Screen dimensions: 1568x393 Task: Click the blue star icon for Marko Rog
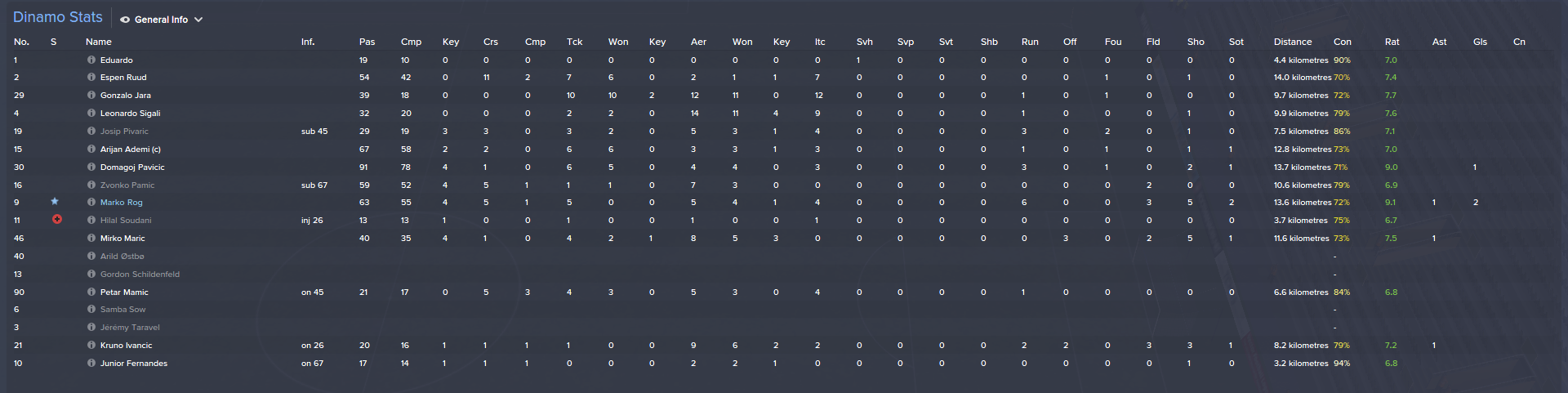[55, 202]
